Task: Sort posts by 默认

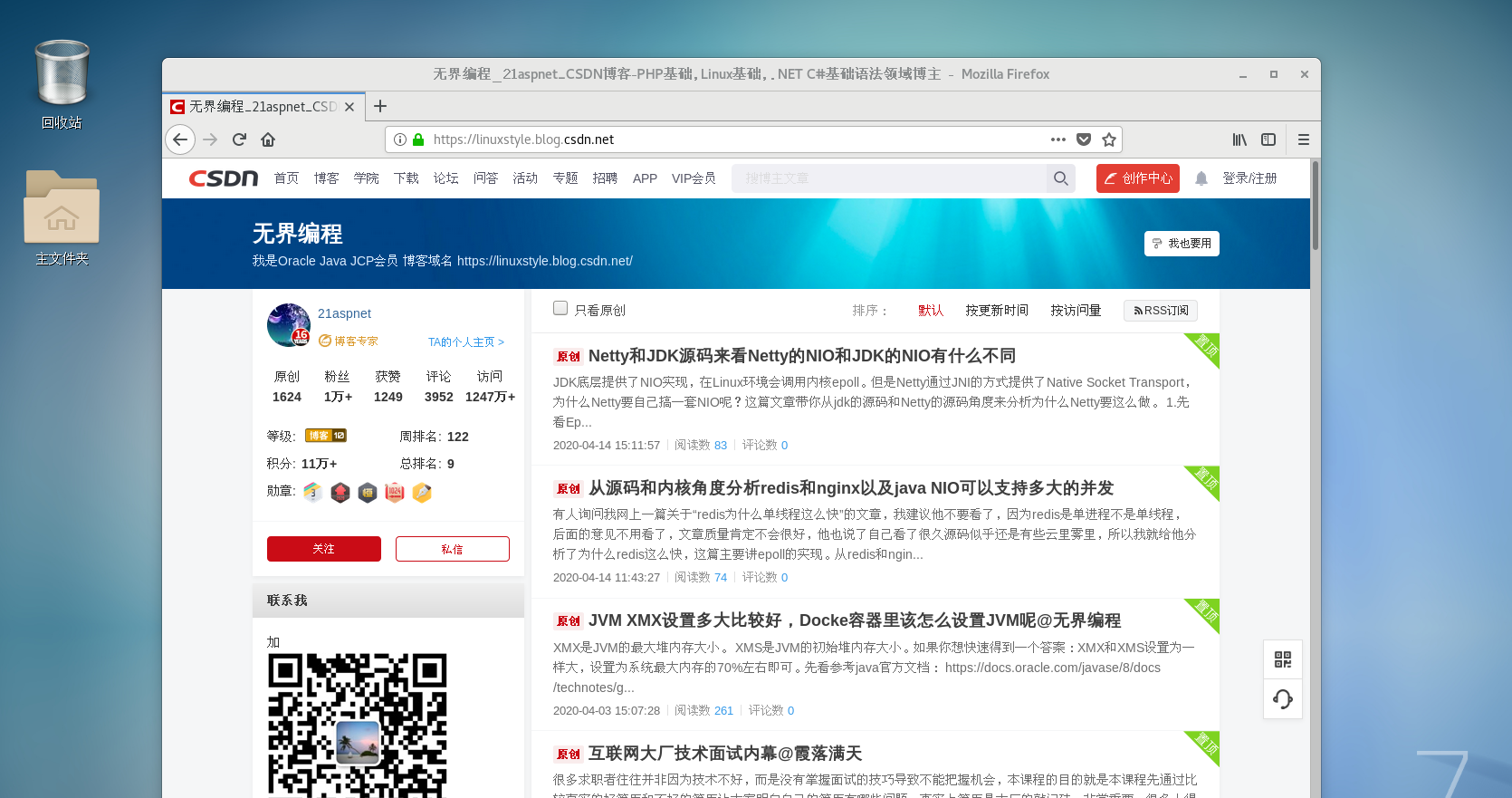Action: (931, 310)
